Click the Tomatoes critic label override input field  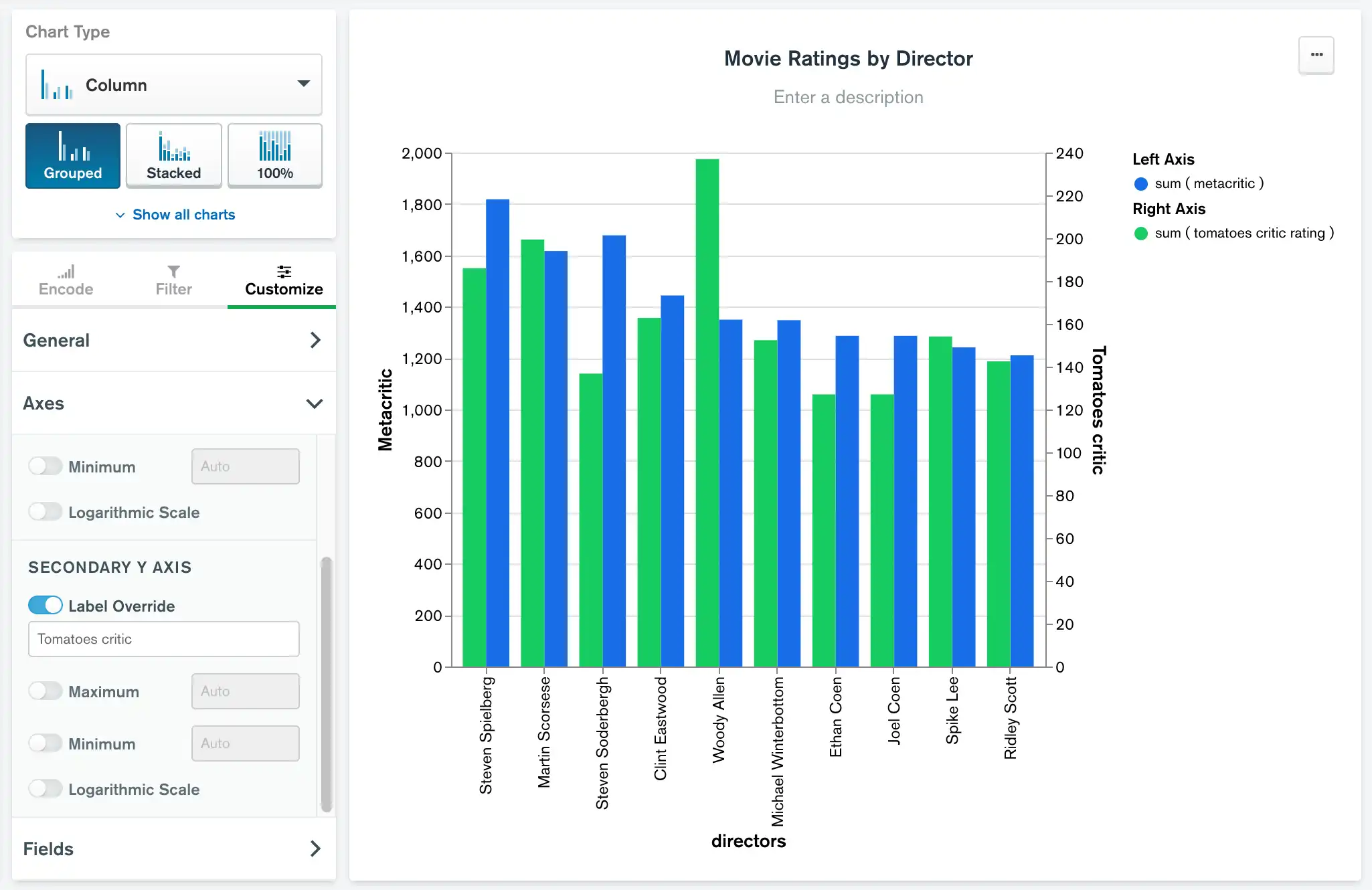tap(163, 638)
